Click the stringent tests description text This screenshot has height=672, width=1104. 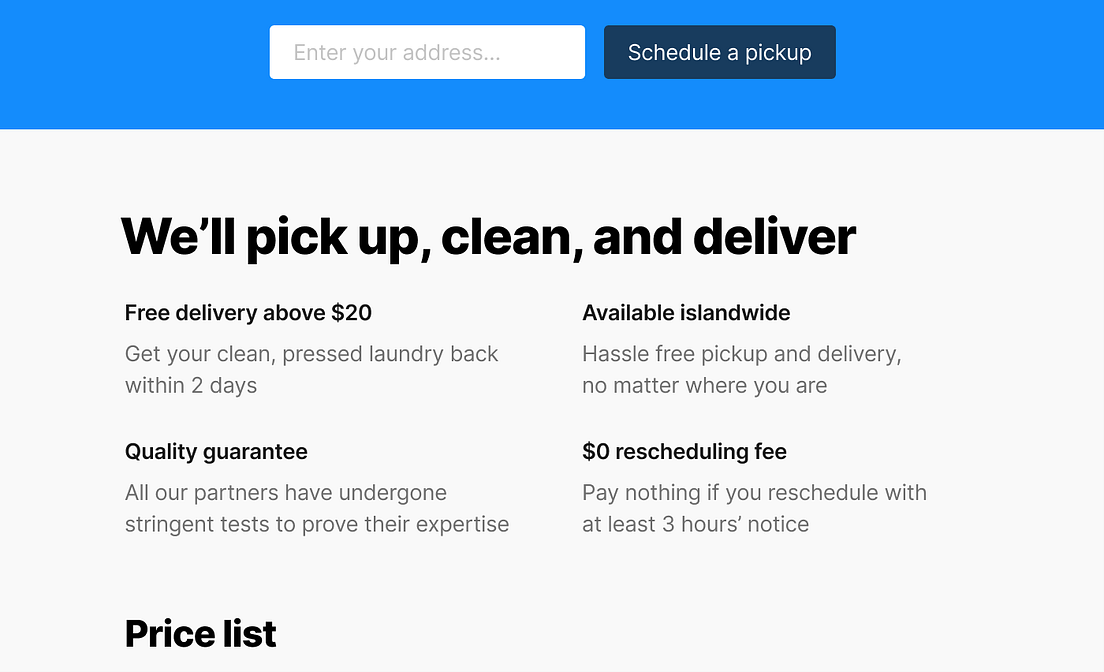point(316,508)
